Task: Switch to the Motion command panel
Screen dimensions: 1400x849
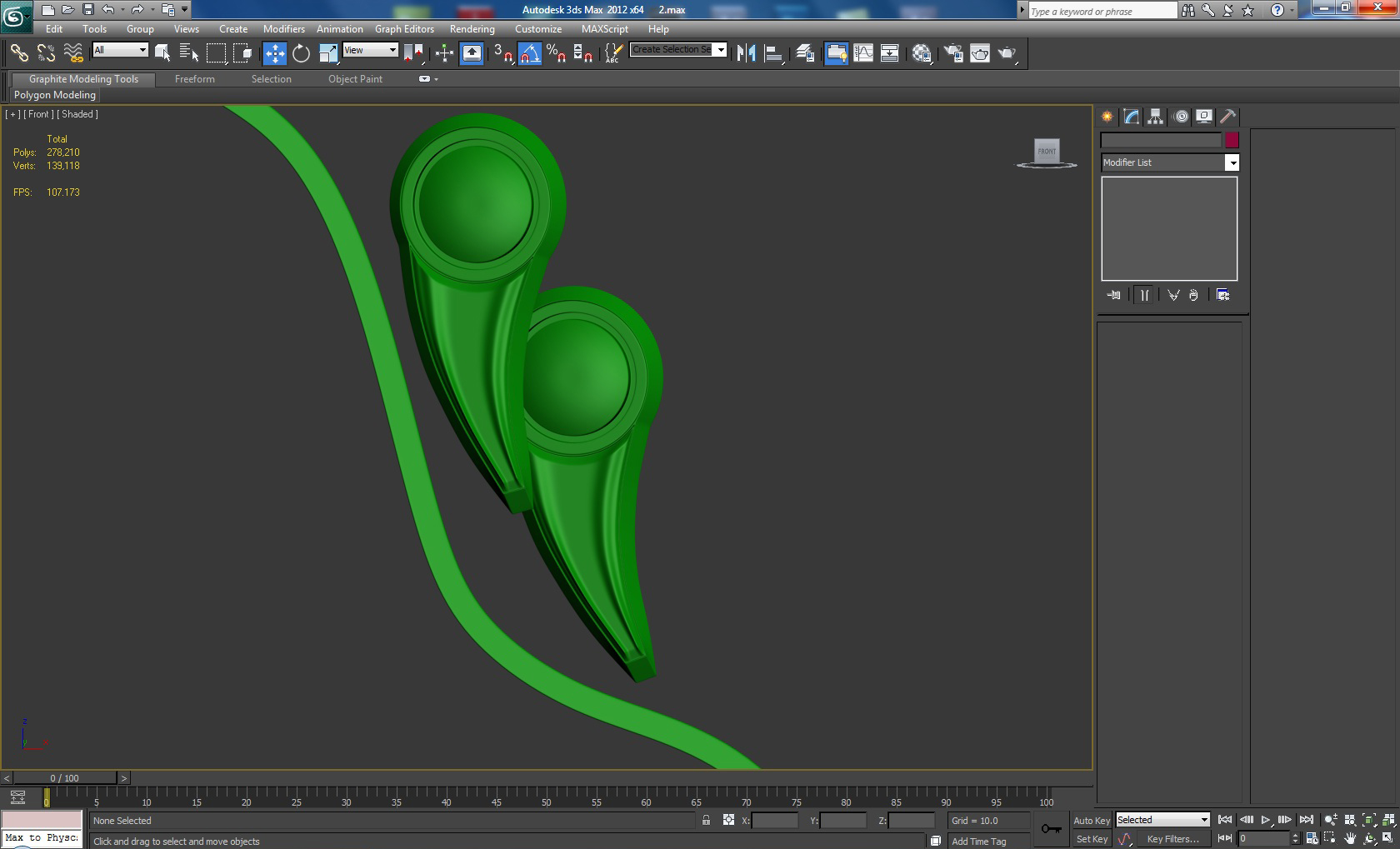Action: coord(1180,117)
